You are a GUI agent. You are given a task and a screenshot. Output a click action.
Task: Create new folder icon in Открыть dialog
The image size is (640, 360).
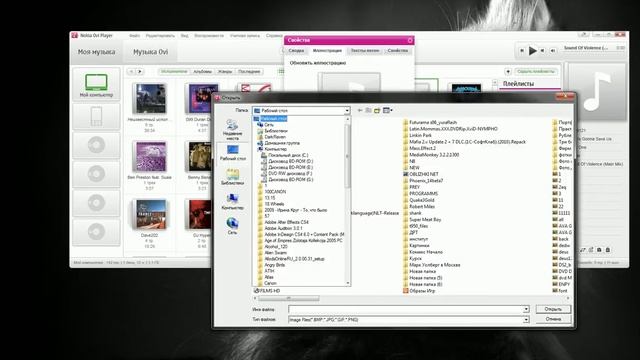tap(377, 110)
